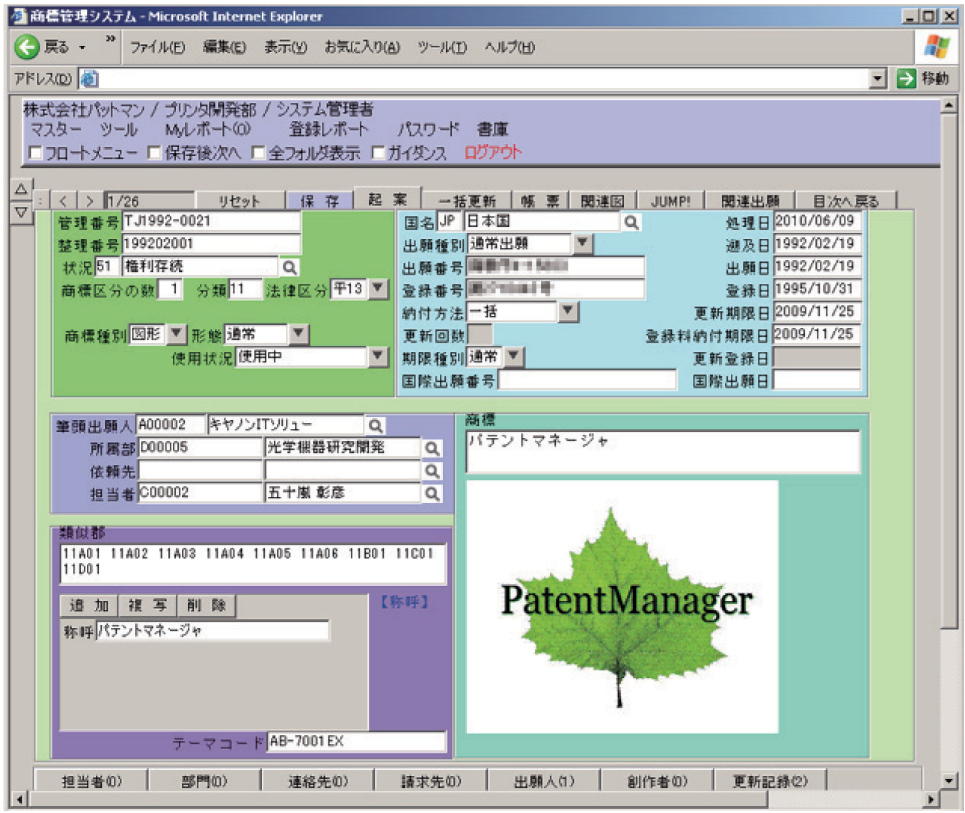Go to previous record arrow
This screenshot has width=965, height=813.
pos(63,201)
